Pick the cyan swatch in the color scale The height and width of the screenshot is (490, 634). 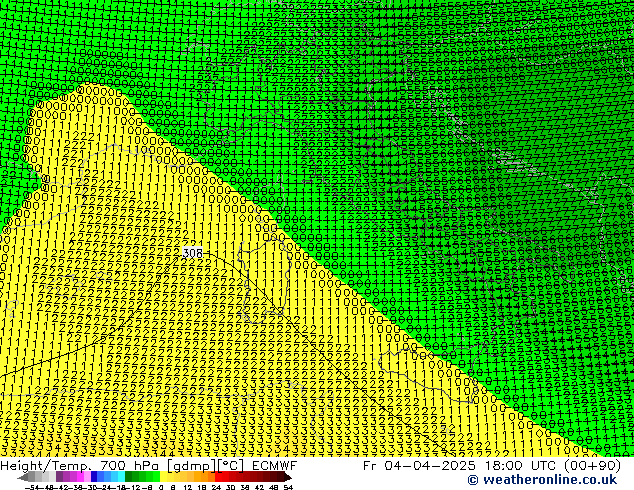[x=121, y=477]
